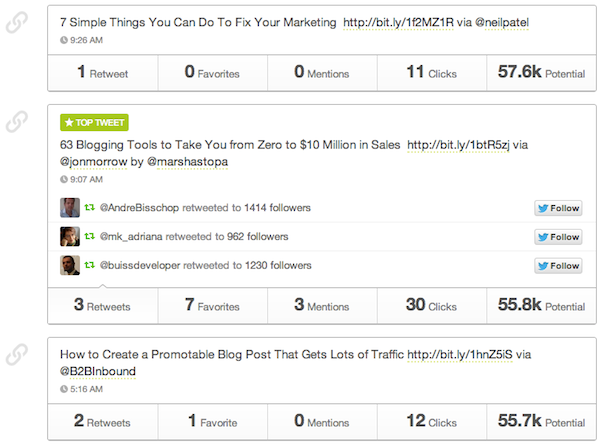Screen dimensions: 600x445
Task: Follow @mk_adriana with the Follow button
Action: tap(558, 237)
